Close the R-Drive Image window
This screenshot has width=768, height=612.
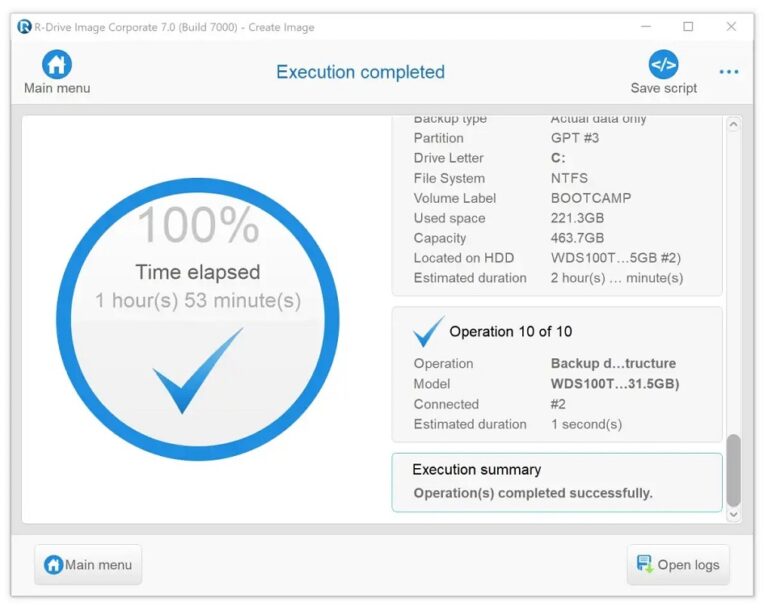pyautogui.click(x=732, y=27)
